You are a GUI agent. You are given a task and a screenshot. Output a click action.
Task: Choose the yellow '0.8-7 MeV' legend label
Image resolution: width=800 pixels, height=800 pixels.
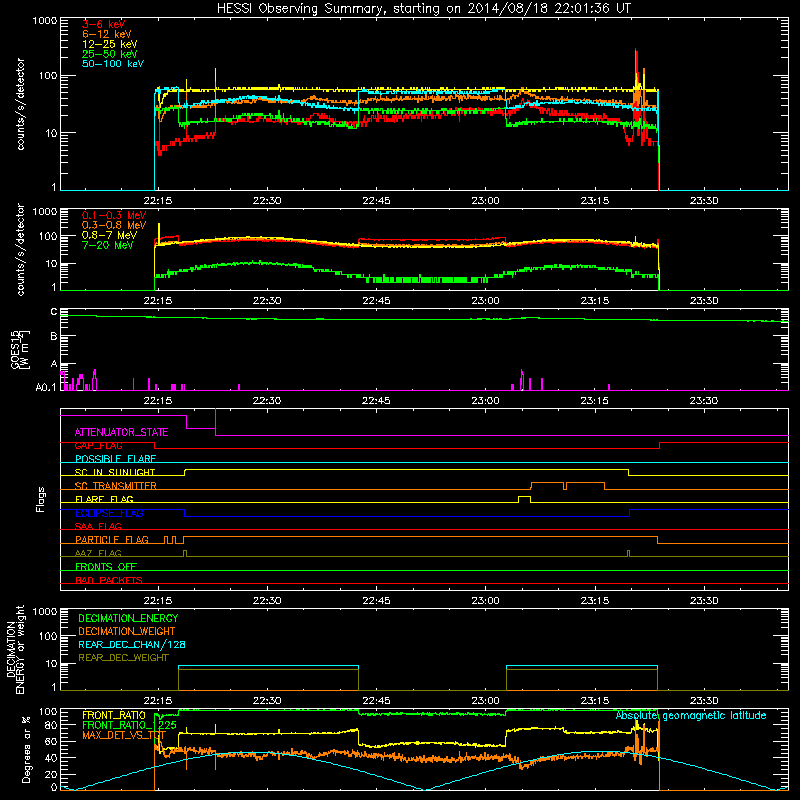coord(110,235)
